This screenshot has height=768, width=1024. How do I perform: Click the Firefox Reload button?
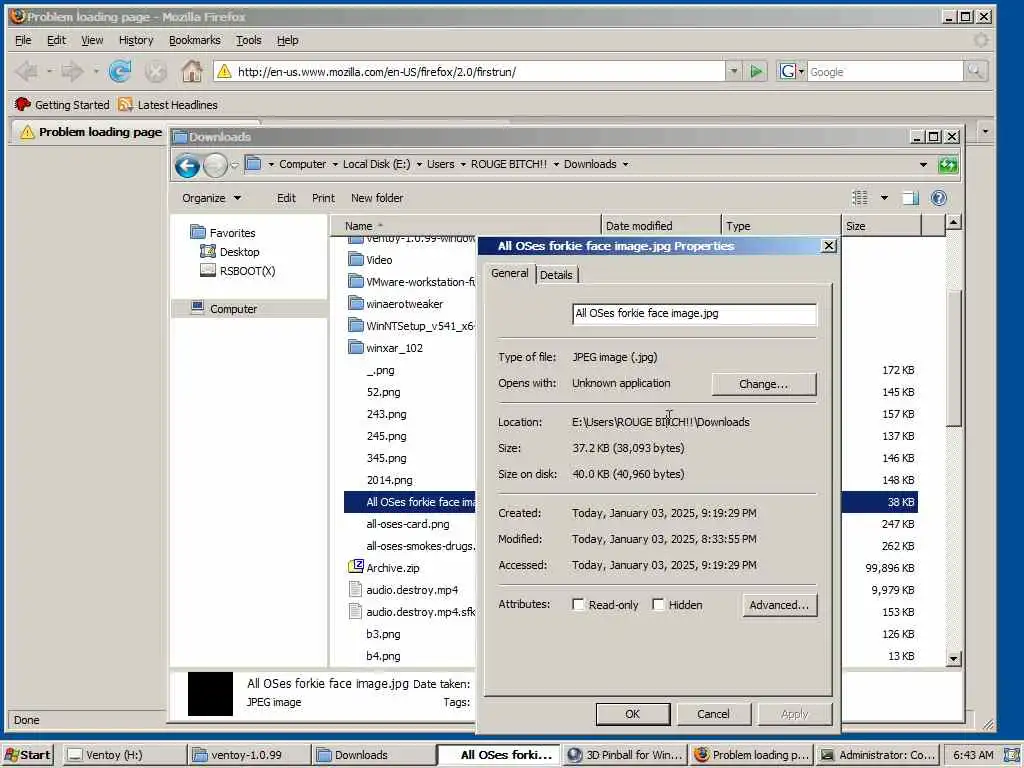click(120, 71)
